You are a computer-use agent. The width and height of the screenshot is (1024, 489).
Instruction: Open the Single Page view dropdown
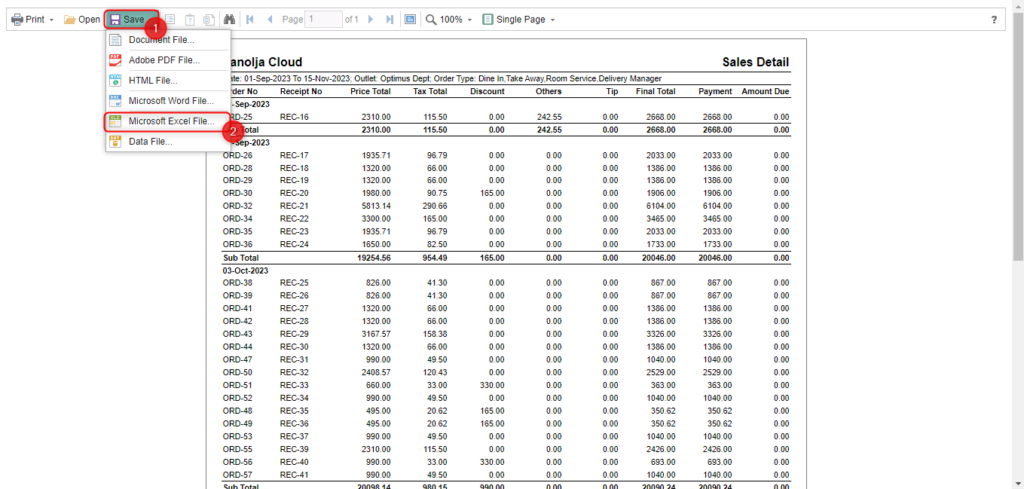(x=526, y=20)
